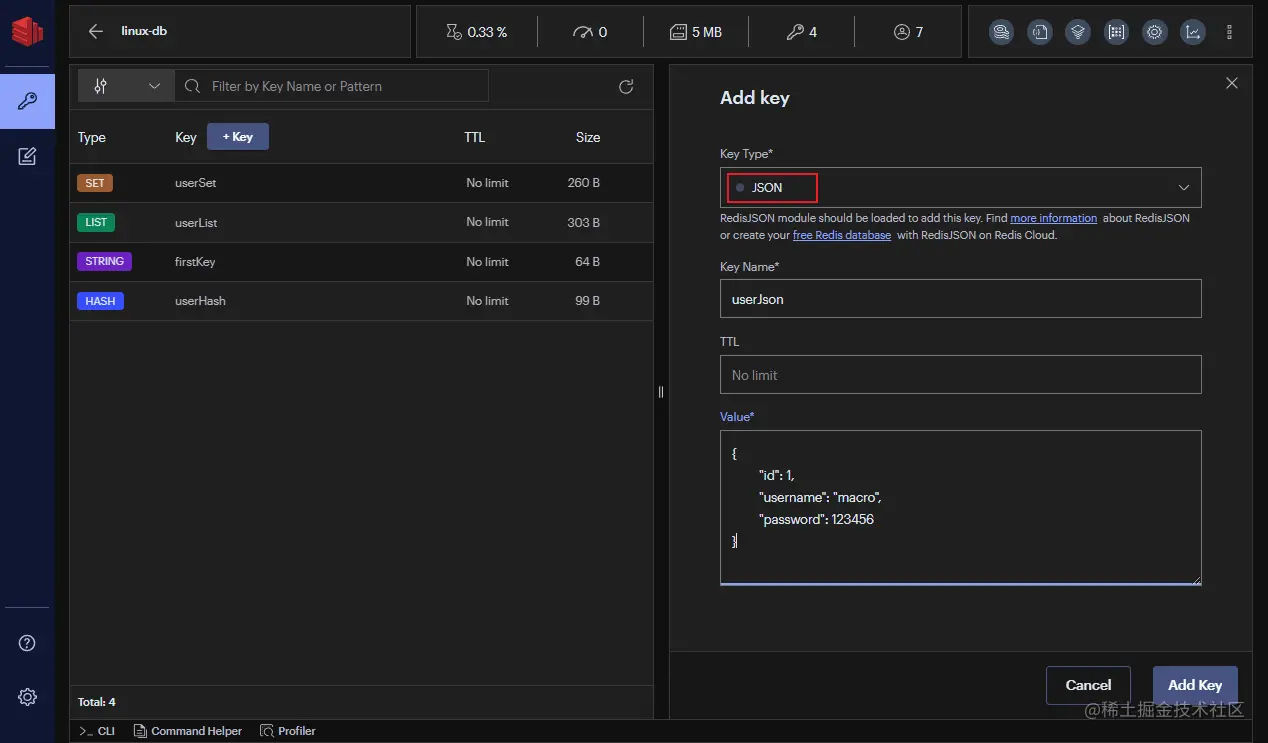Click the HASH type badge
The height and width of the screenshot is (743, 1268).
[100, 301]
